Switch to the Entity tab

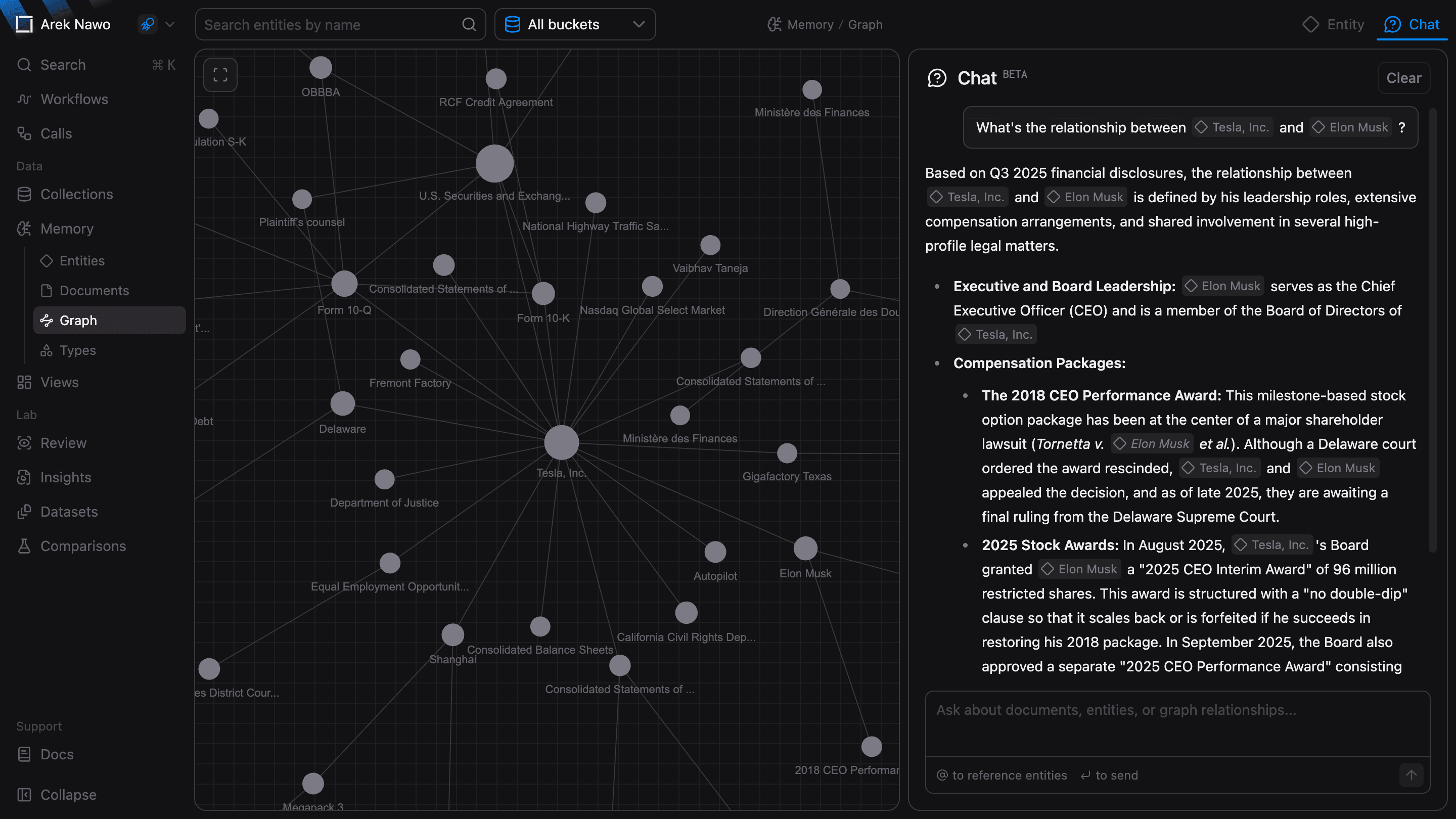coord(1333,24)
